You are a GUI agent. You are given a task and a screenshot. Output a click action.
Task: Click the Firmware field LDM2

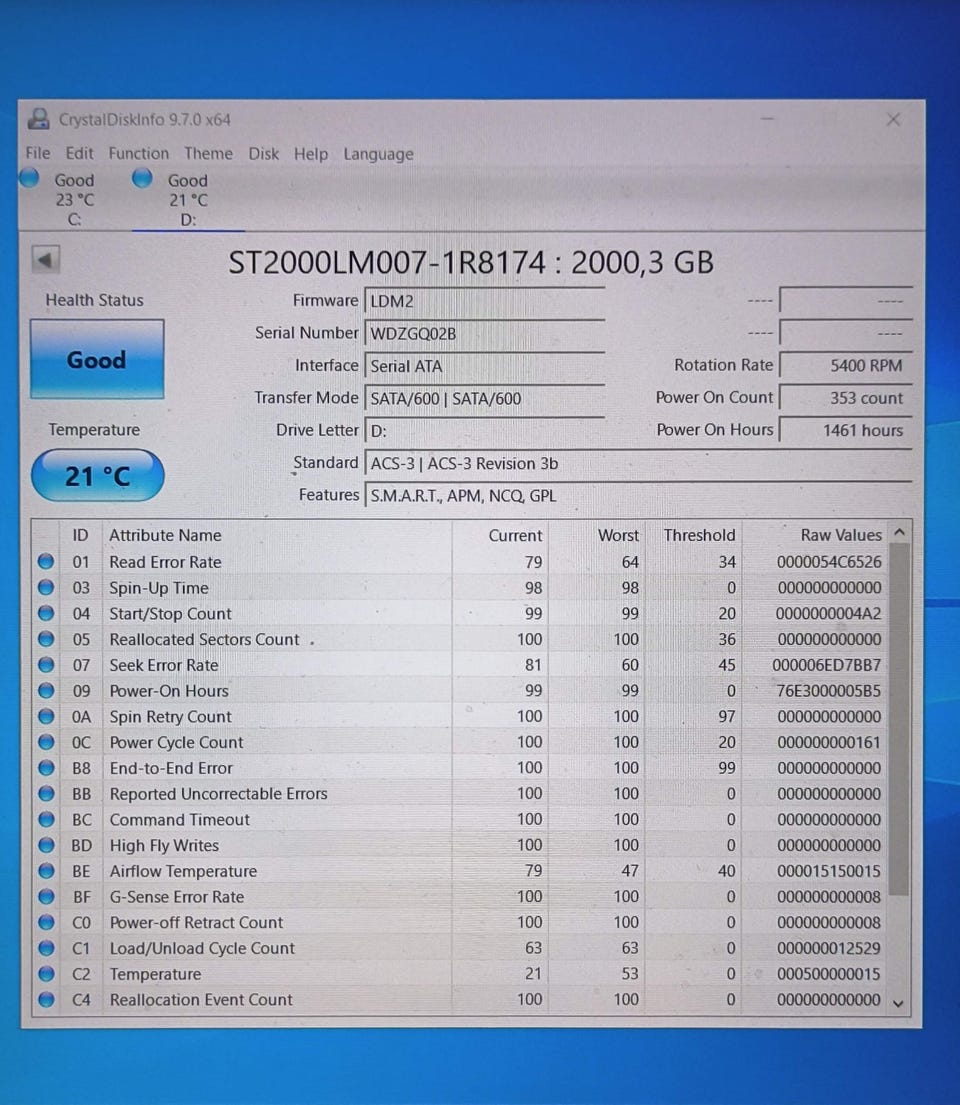tap(485, 301)
